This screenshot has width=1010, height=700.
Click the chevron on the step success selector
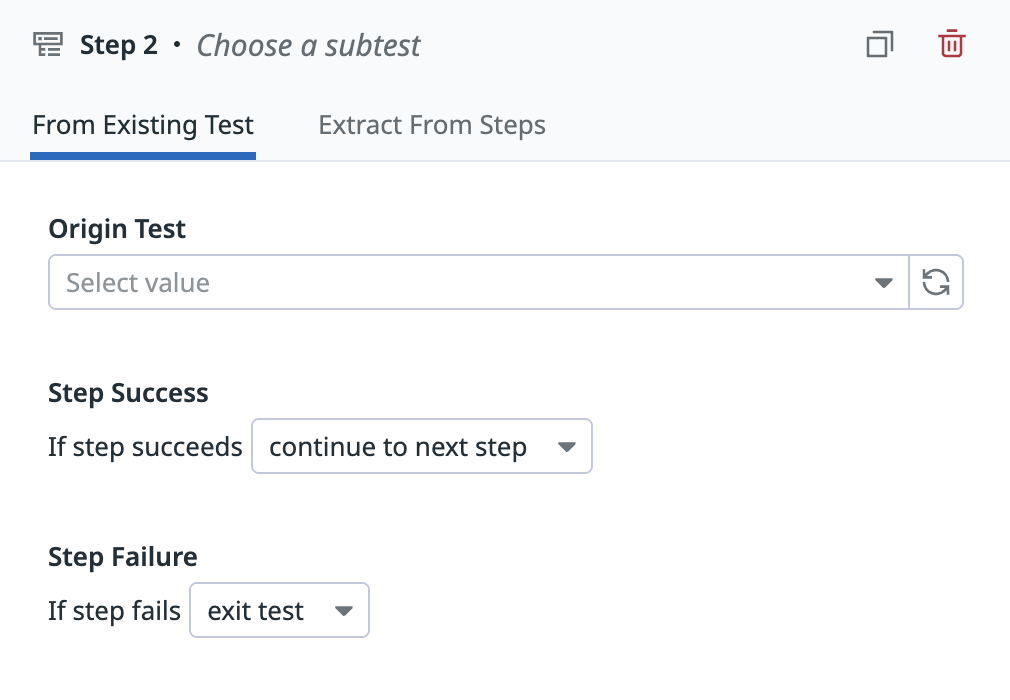click(567, 446)
